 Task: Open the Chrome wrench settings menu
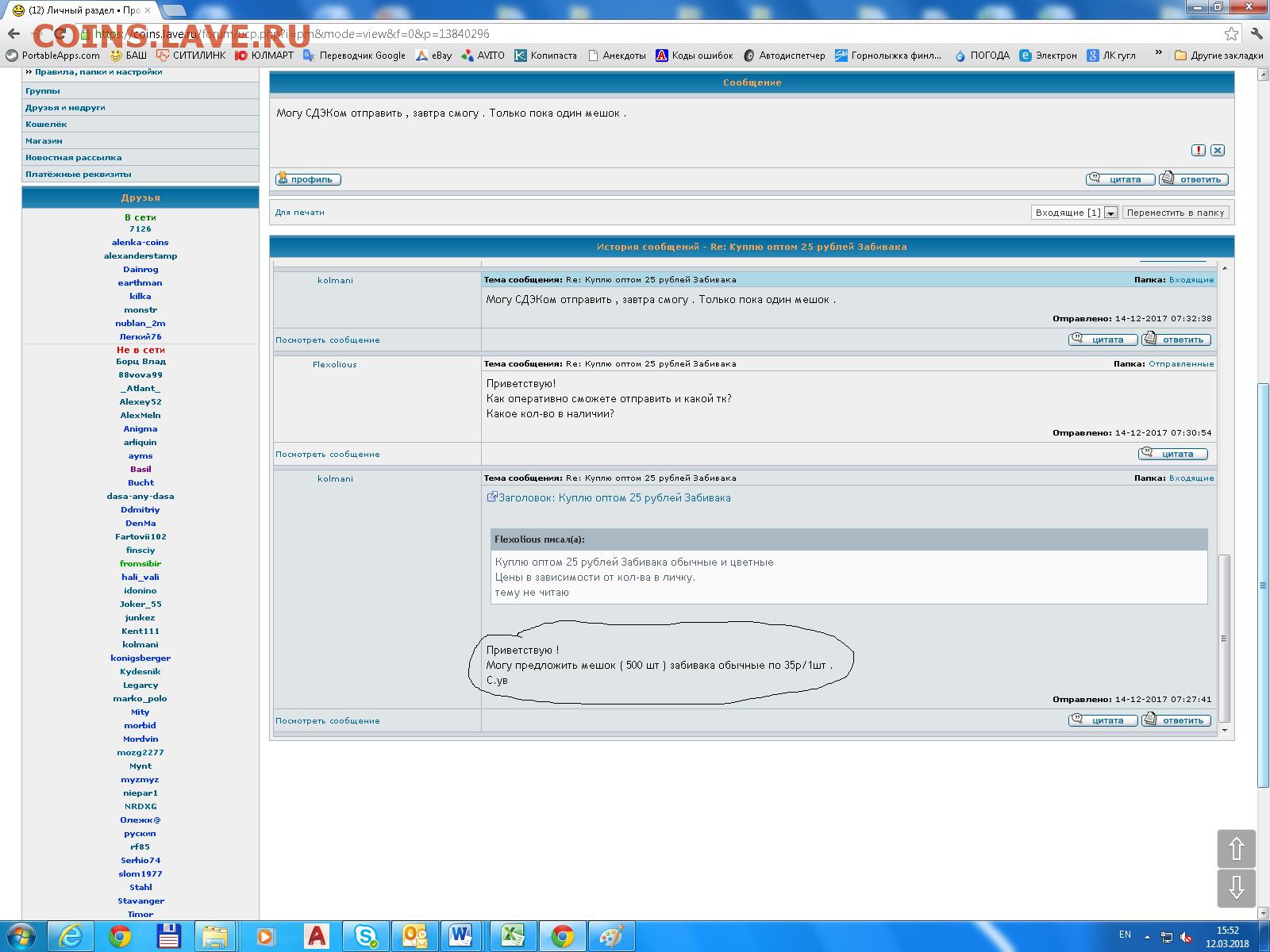click(x=1256, y=33)
